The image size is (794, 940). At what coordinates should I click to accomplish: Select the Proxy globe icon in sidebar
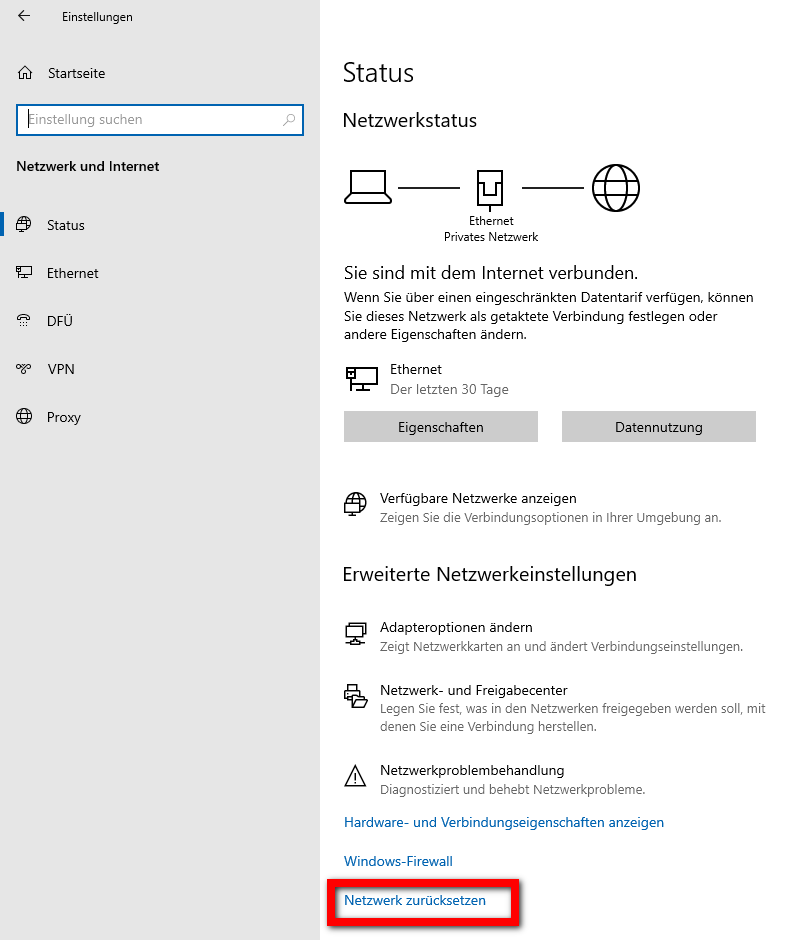pyautogui.click(x=24, y=416)
